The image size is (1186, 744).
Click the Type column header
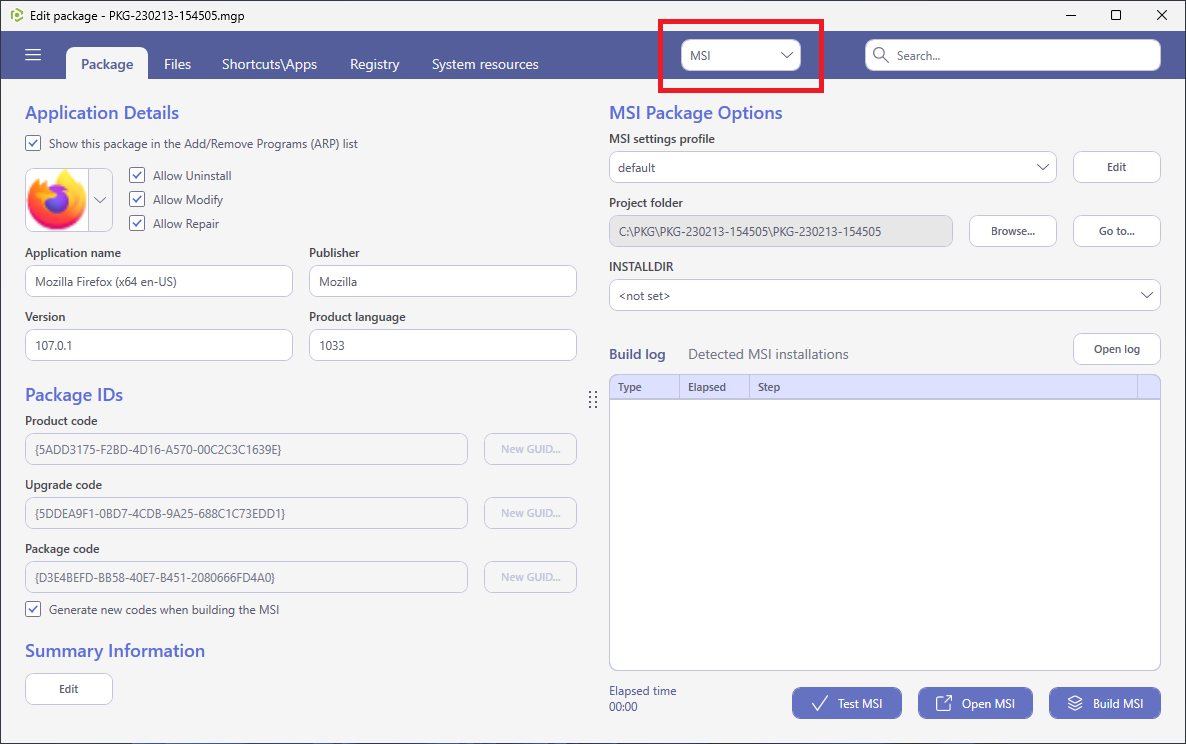(x=644, y=387)
